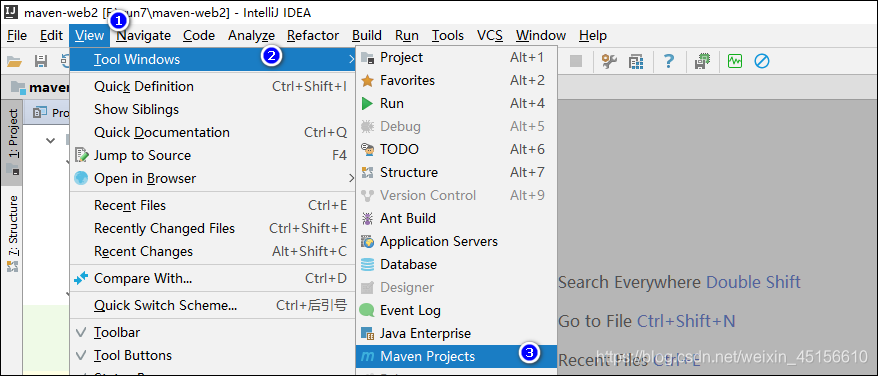Choose Application Servers in the submenu
878x376 pixels.
(x=456, y=242)
